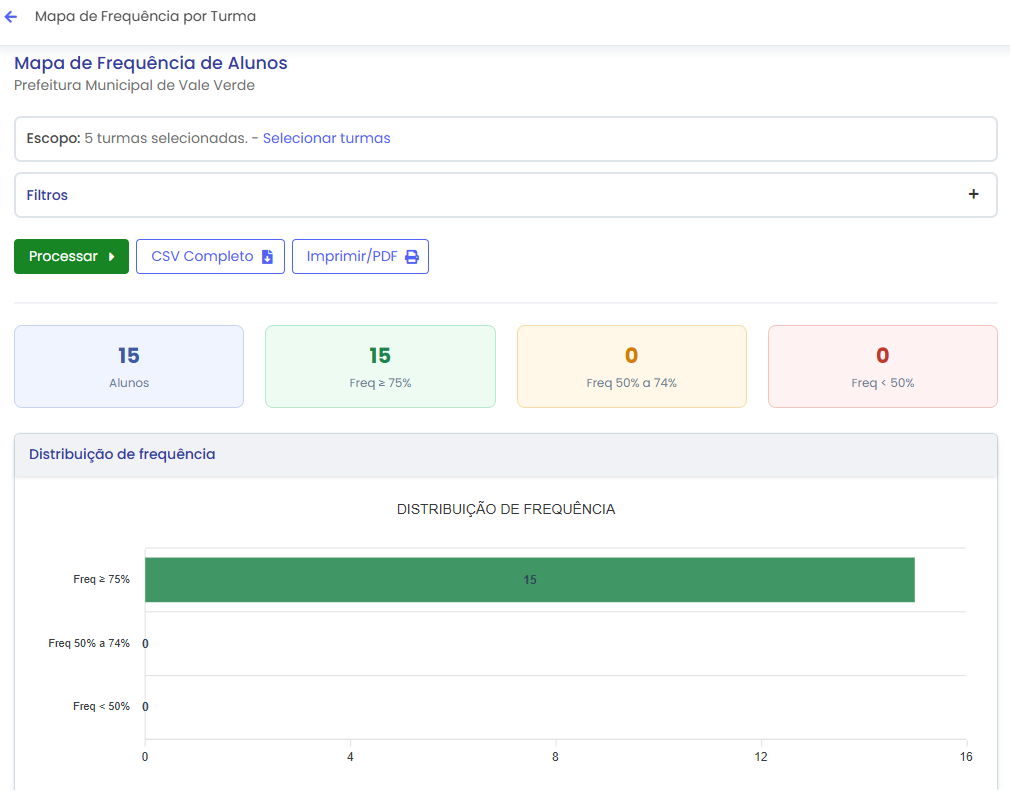Viewport: 1011px width, 791px height.
Task: Click the Freq 50% a 74% axis label
Action: click(x=89, y=643)
